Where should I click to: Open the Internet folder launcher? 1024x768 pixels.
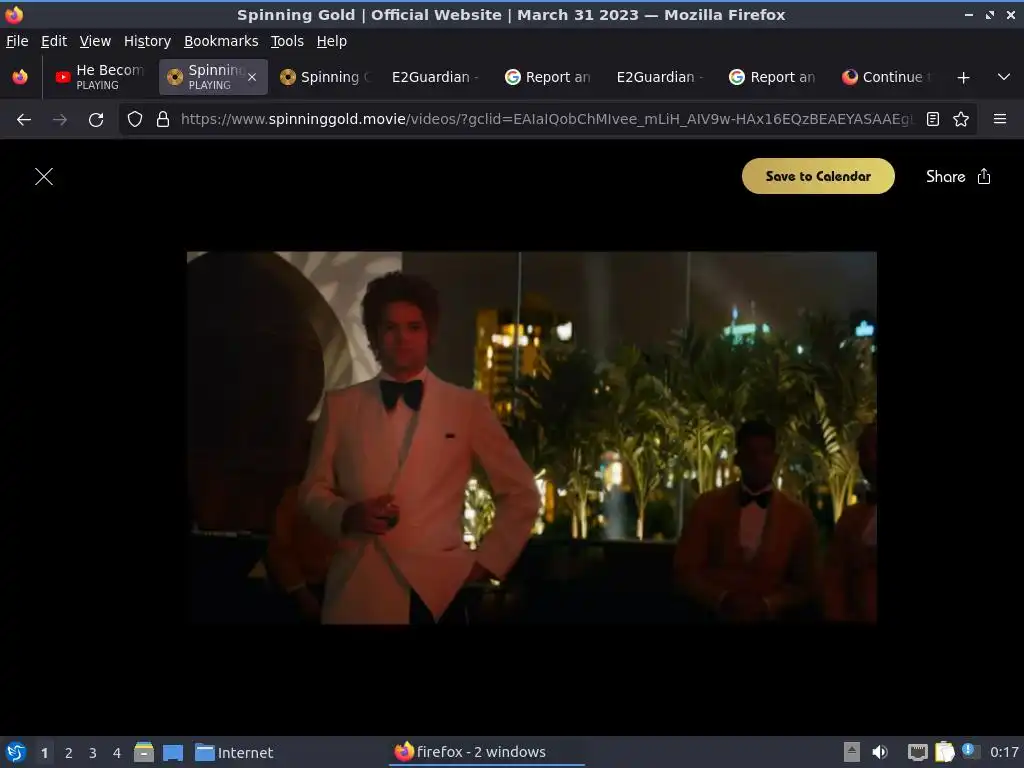pos(234,752)
